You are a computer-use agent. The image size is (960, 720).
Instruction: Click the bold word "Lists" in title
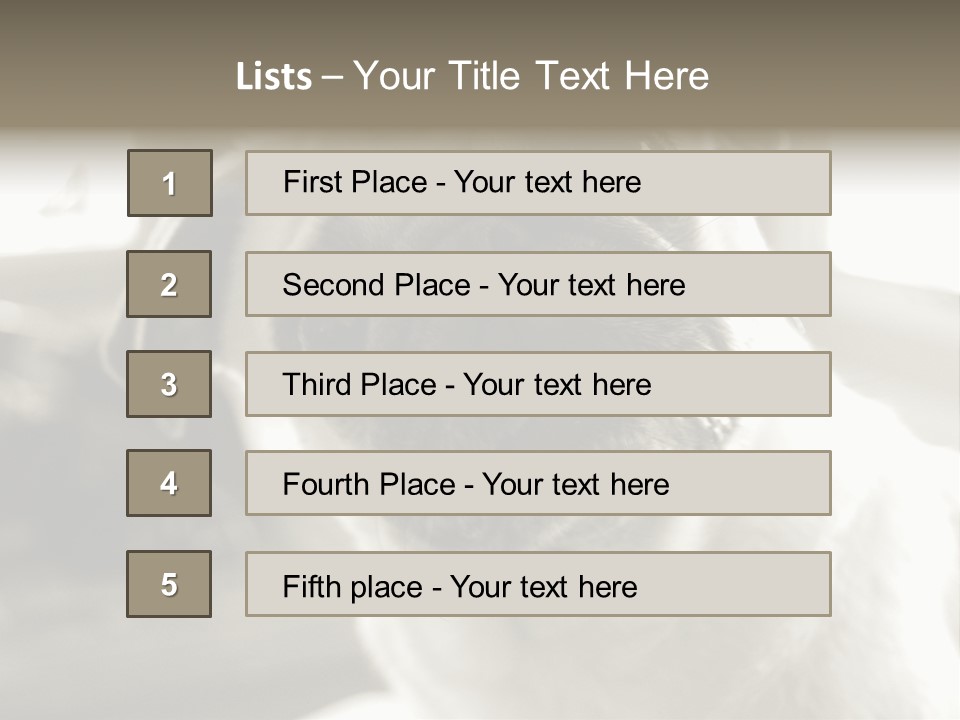point(274,77)
